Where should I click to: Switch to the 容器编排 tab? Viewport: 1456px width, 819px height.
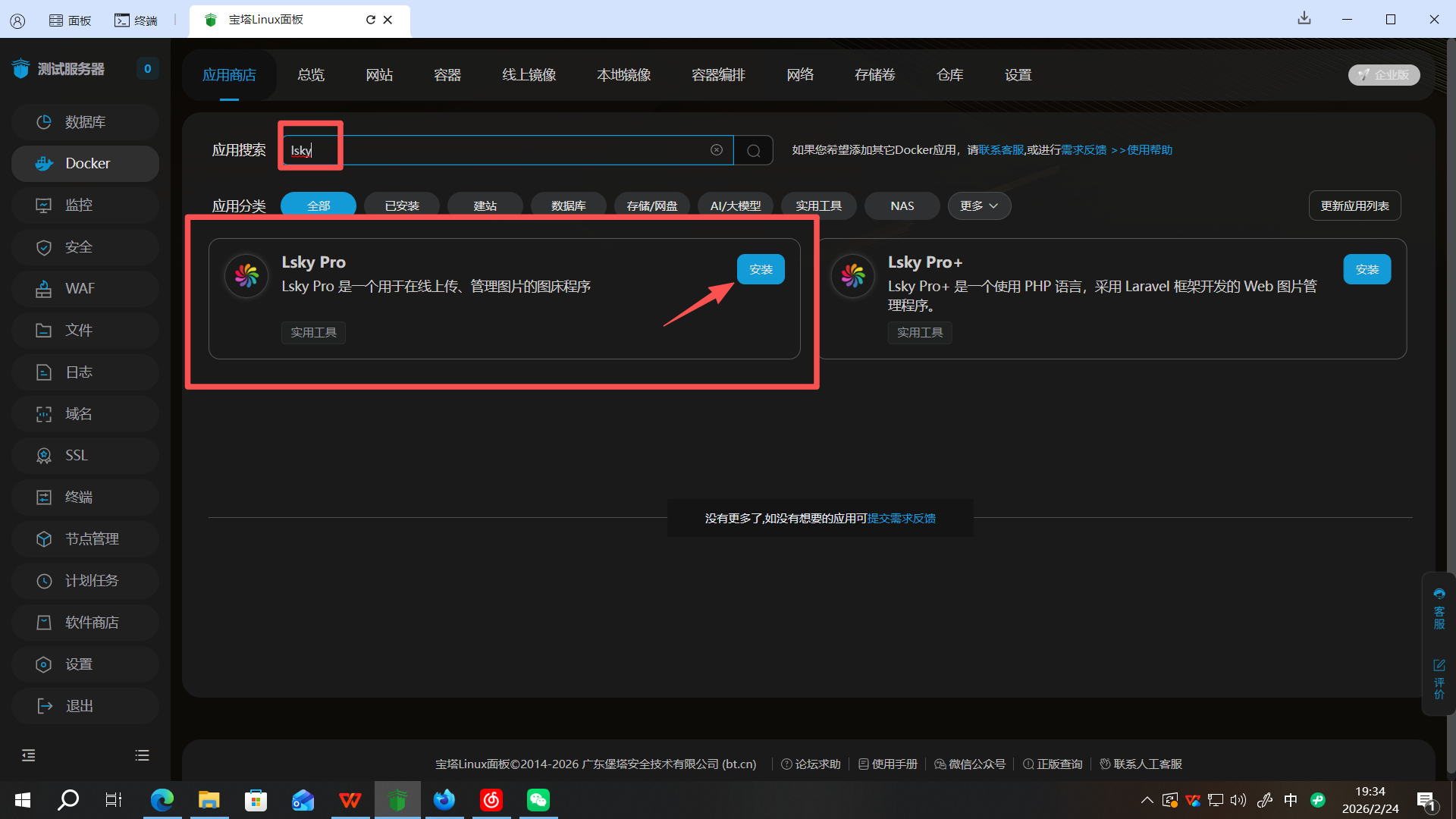tap(718, 74)
